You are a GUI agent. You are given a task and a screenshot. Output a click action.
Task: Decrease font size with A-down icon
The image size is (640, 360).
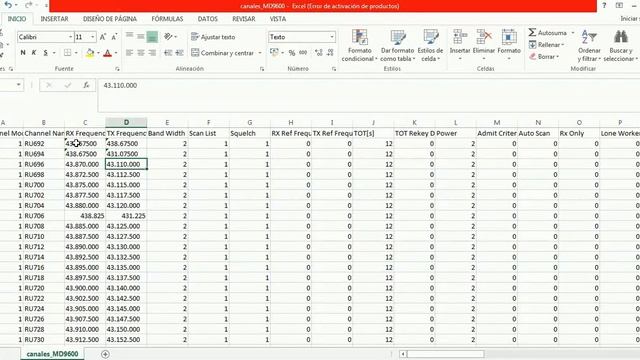point(114,37)
